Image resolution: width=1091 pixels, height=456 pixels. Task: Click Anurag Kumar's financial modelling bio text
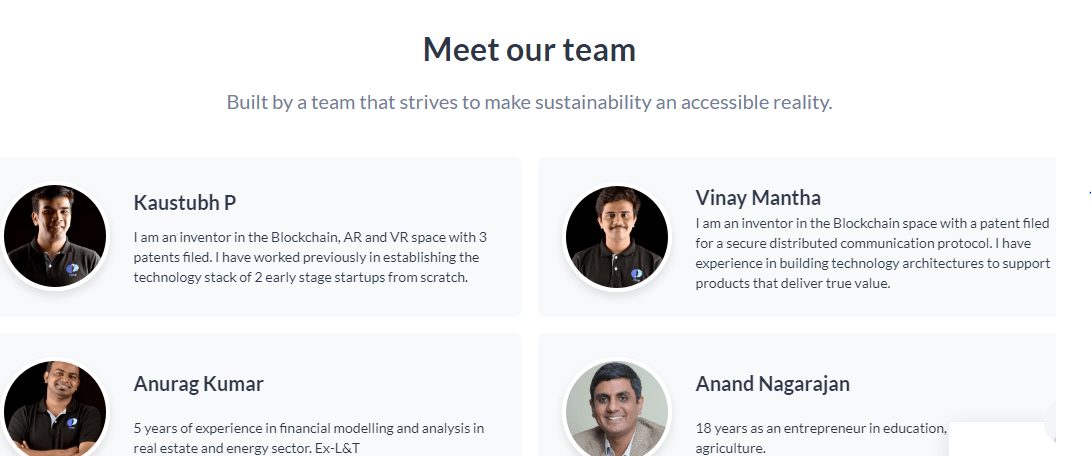(309, 438)
